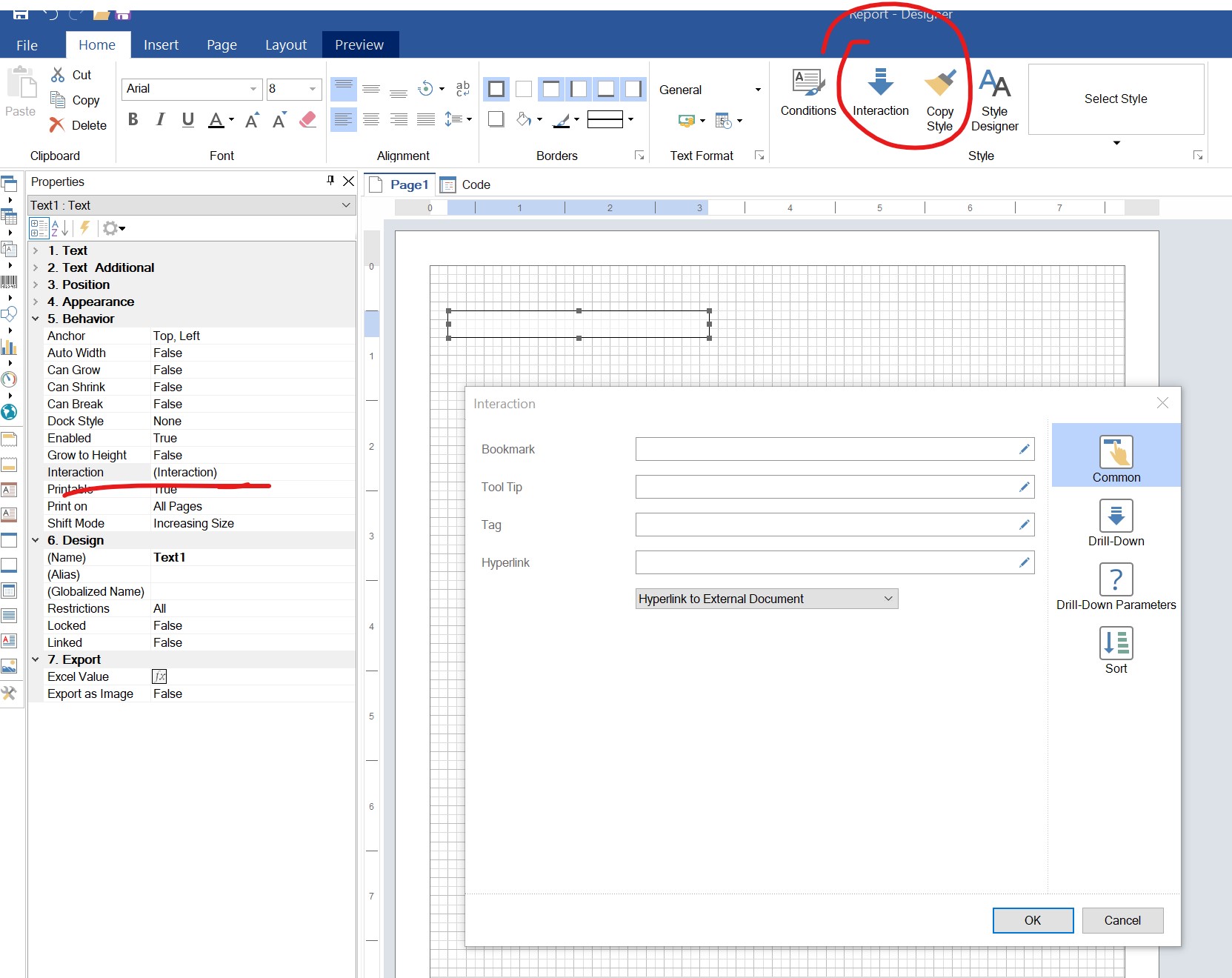This screenshot has width=1232, height=978.
Task: Expand the Select Style gallery arrow
Action: 1116,143
